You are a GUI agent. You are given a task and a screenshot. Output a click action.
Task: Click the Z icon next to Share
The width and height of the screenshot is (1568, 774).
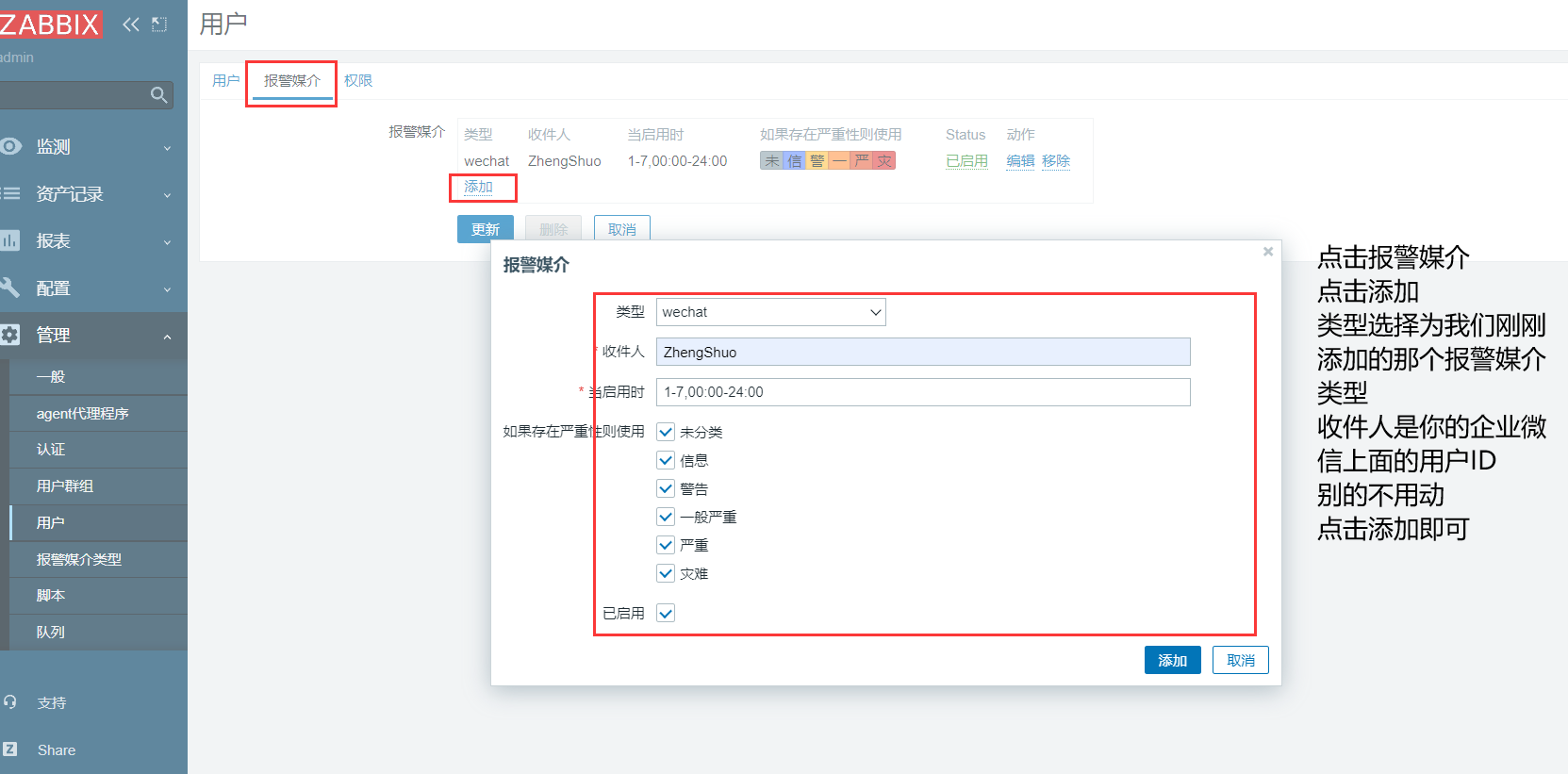(x=10, y=749)
